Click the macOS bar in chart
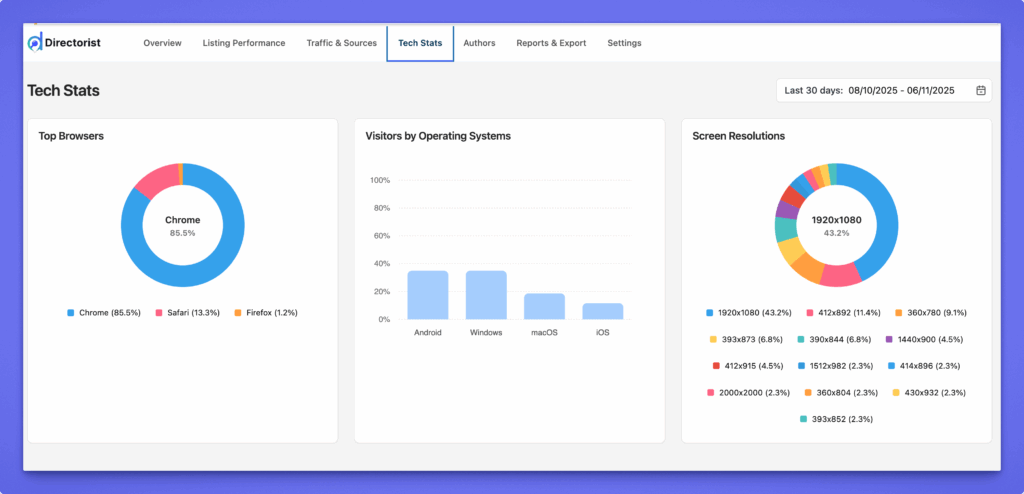The image size is (1024, 494). (x=545, y=306)
